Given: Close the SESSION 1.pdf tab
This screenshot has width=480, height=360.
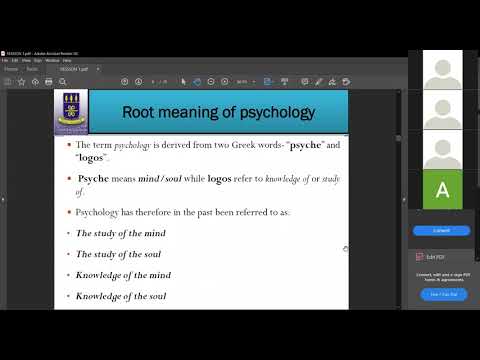Looking at the screenshot, I should pos(98,69).
